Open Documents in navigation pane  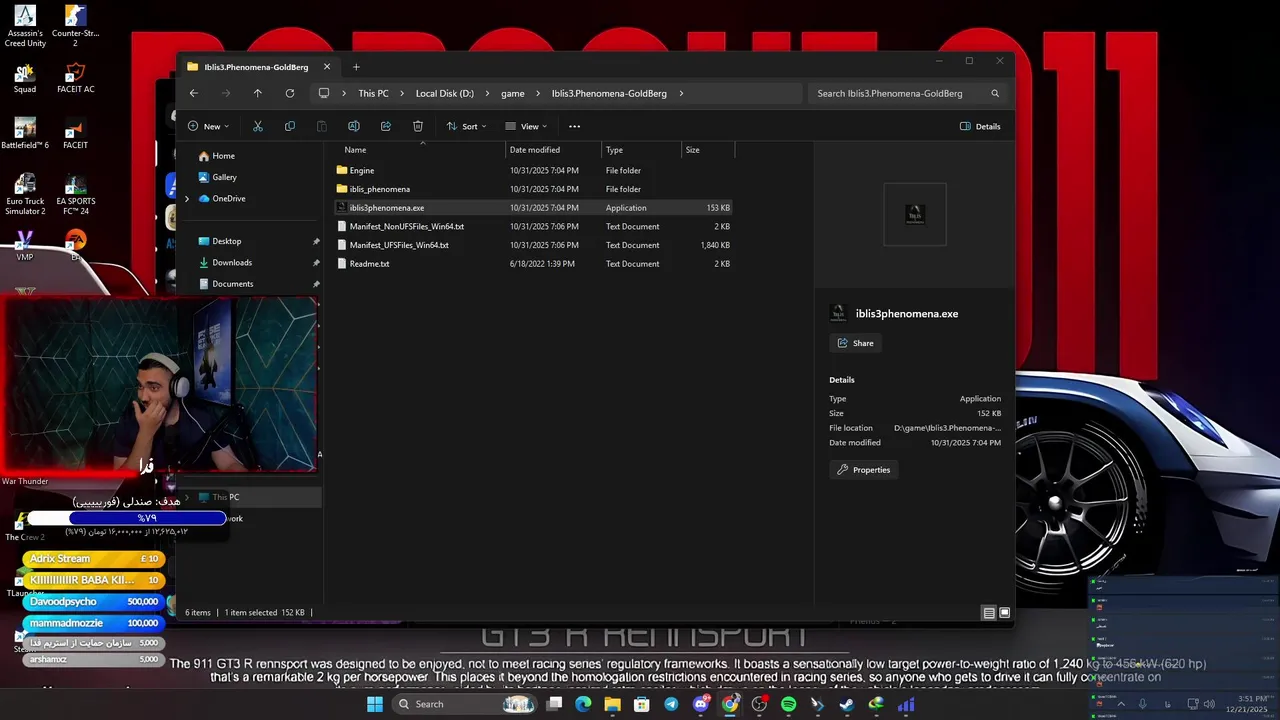(225, 283)
